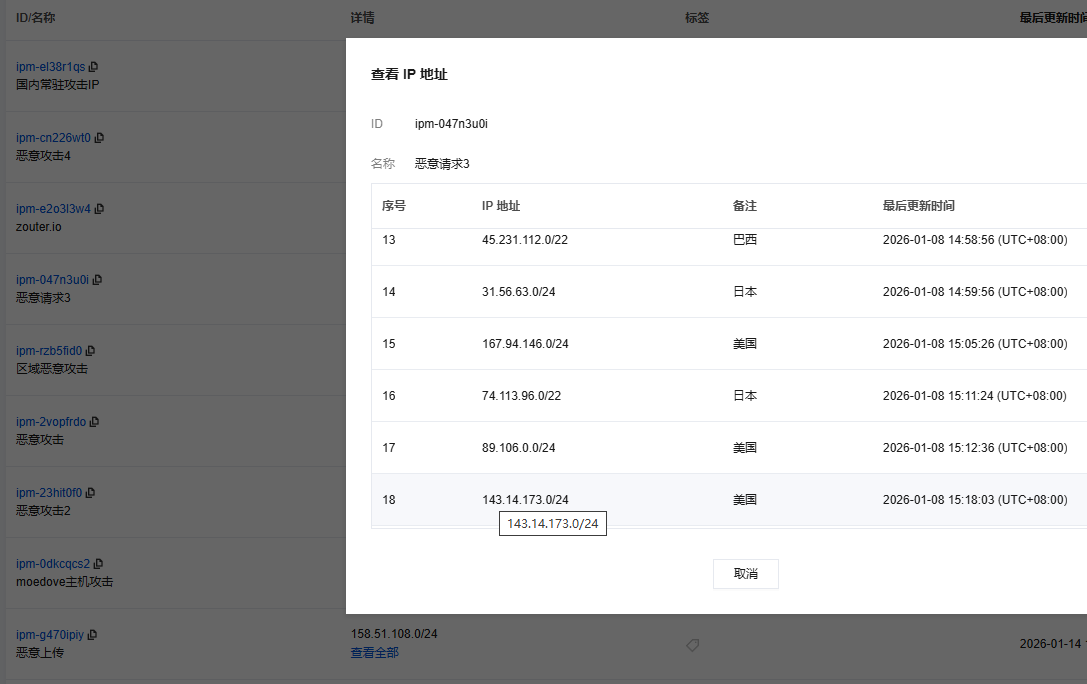Click copy icon beside ipm-cn226wt0
This screenshot has height=684, width=1087.
point(99,138)
